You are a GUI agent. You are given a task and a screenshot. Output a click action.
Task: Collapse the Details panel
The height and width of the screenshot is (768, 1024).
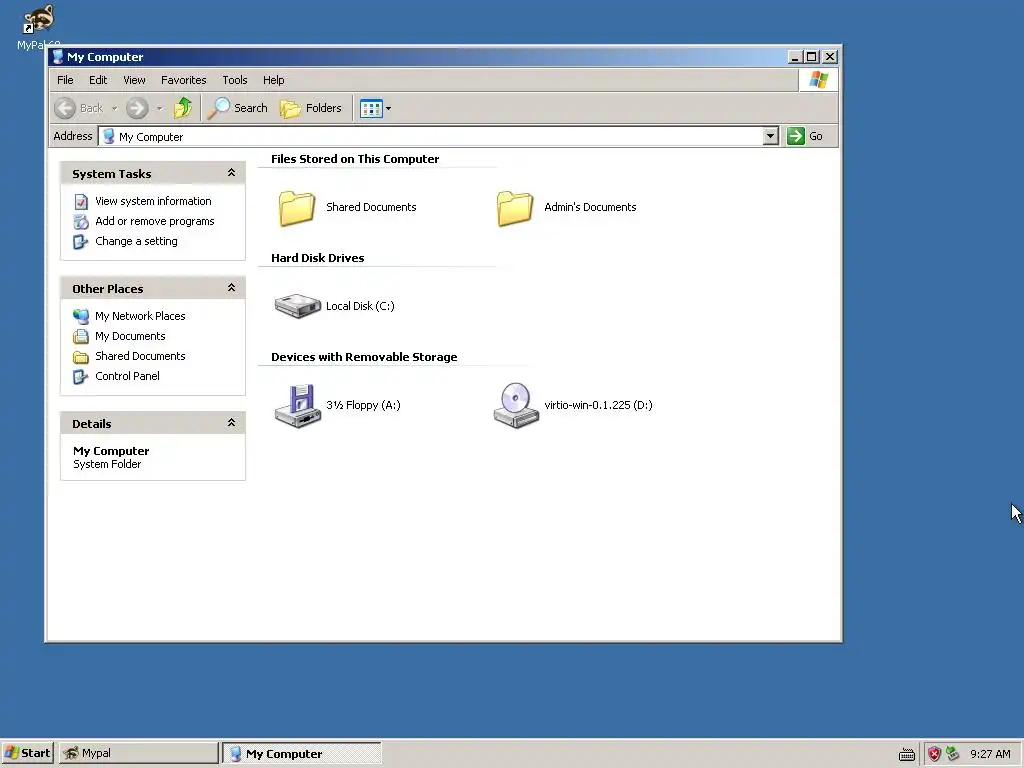point(231,423)
